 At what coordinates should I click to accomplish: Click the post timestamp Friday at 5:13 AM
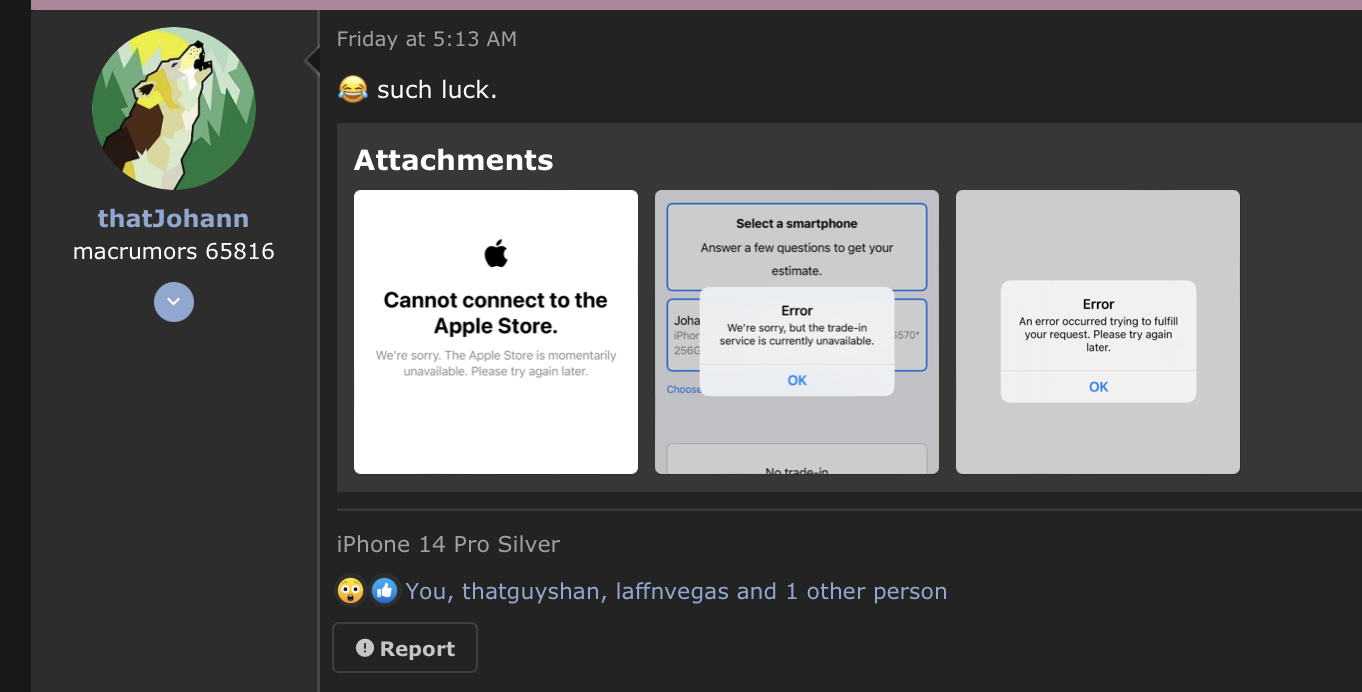[427, 39]
